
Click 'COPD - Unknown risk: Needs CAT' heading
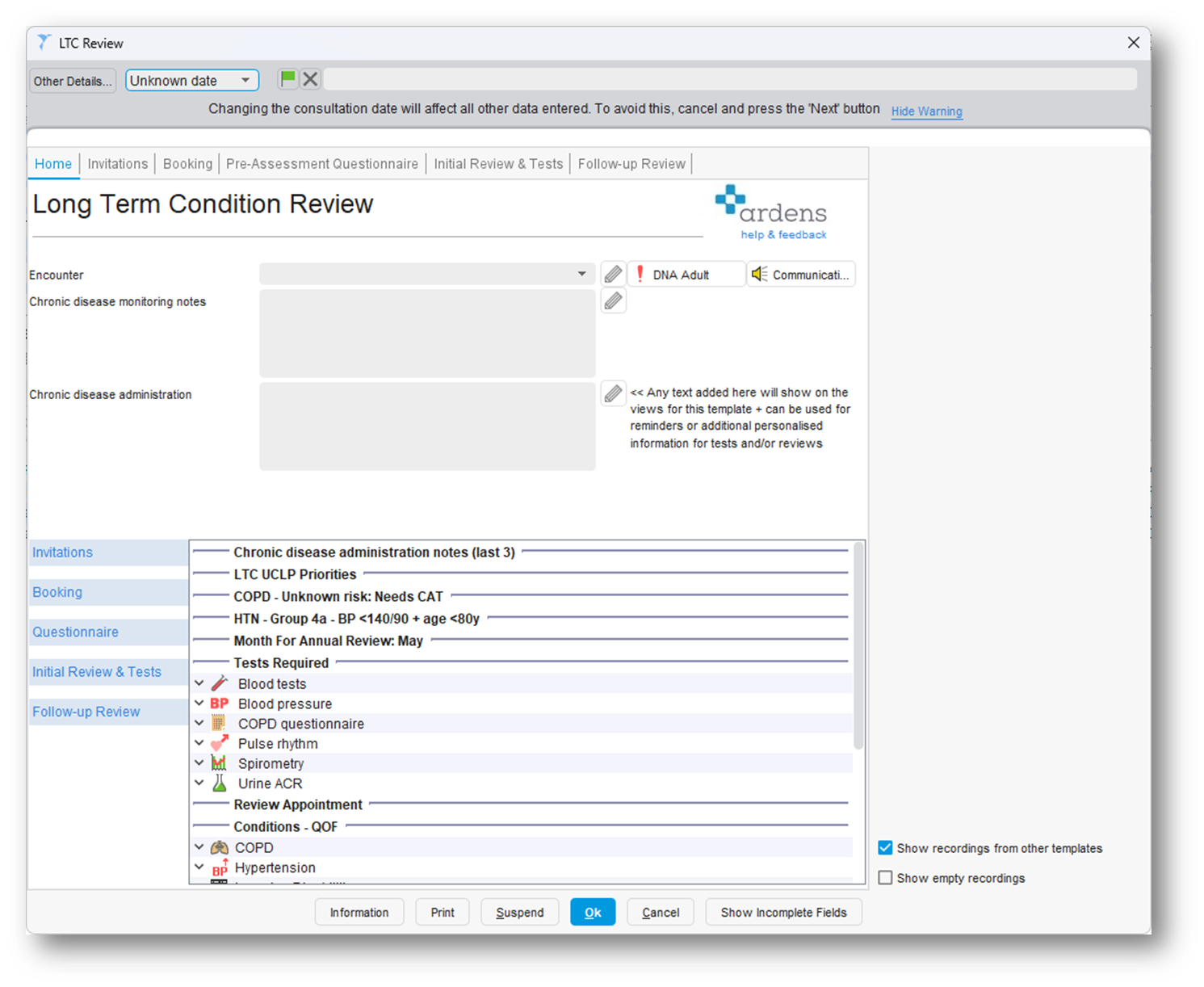[x=338, y=597]
